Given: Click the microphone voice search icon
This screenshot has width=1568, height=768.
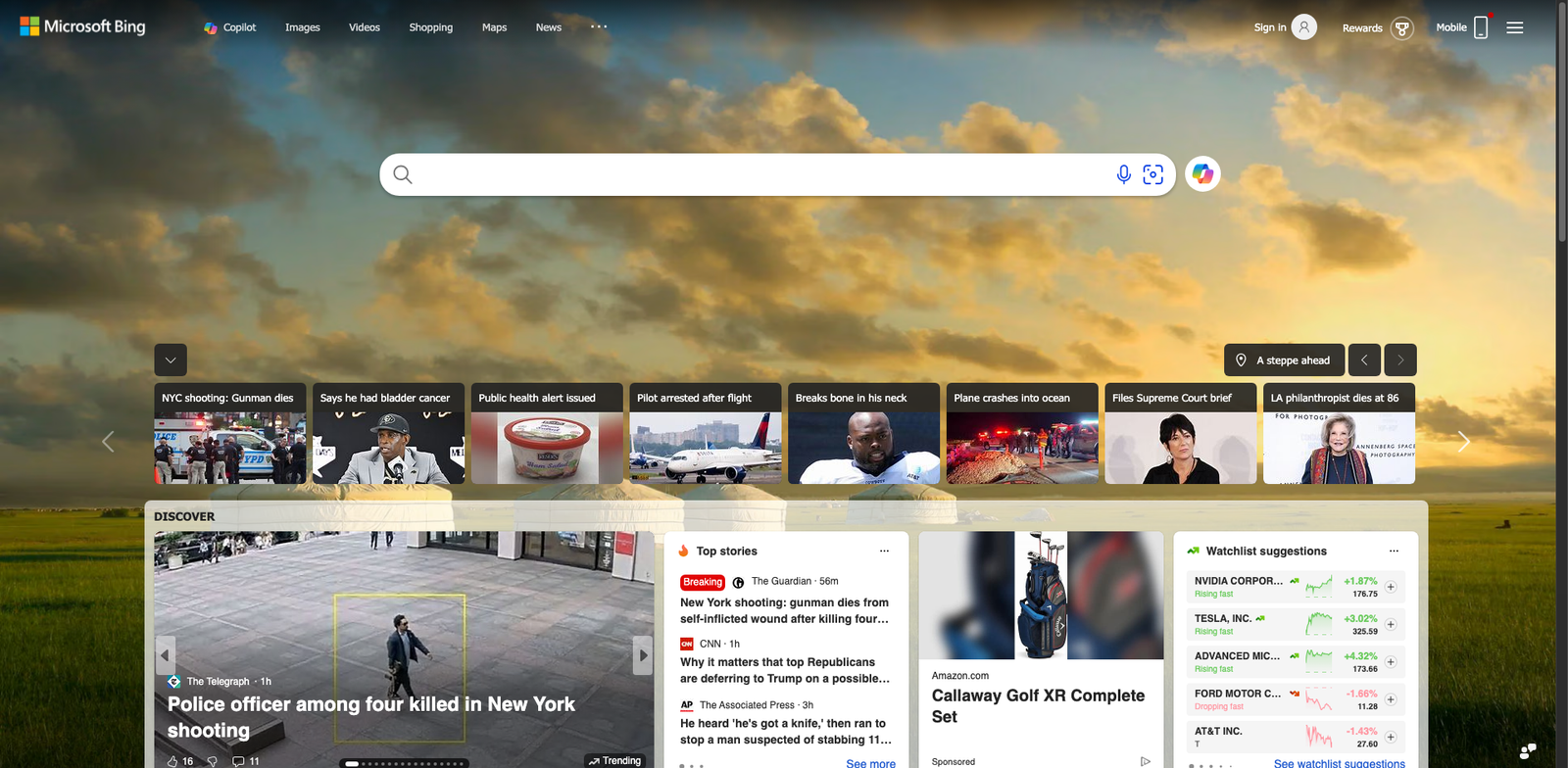Looking at the screenshot, I should [1123, 174].
